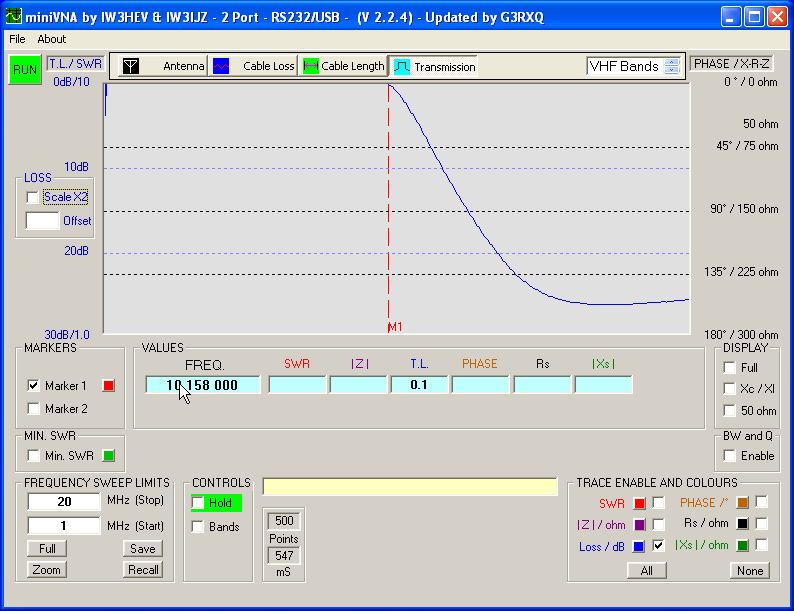Select the Cable Loss mode icon
Image resolution: width=794 pixels, height=611 pixels.
(221, 66)
